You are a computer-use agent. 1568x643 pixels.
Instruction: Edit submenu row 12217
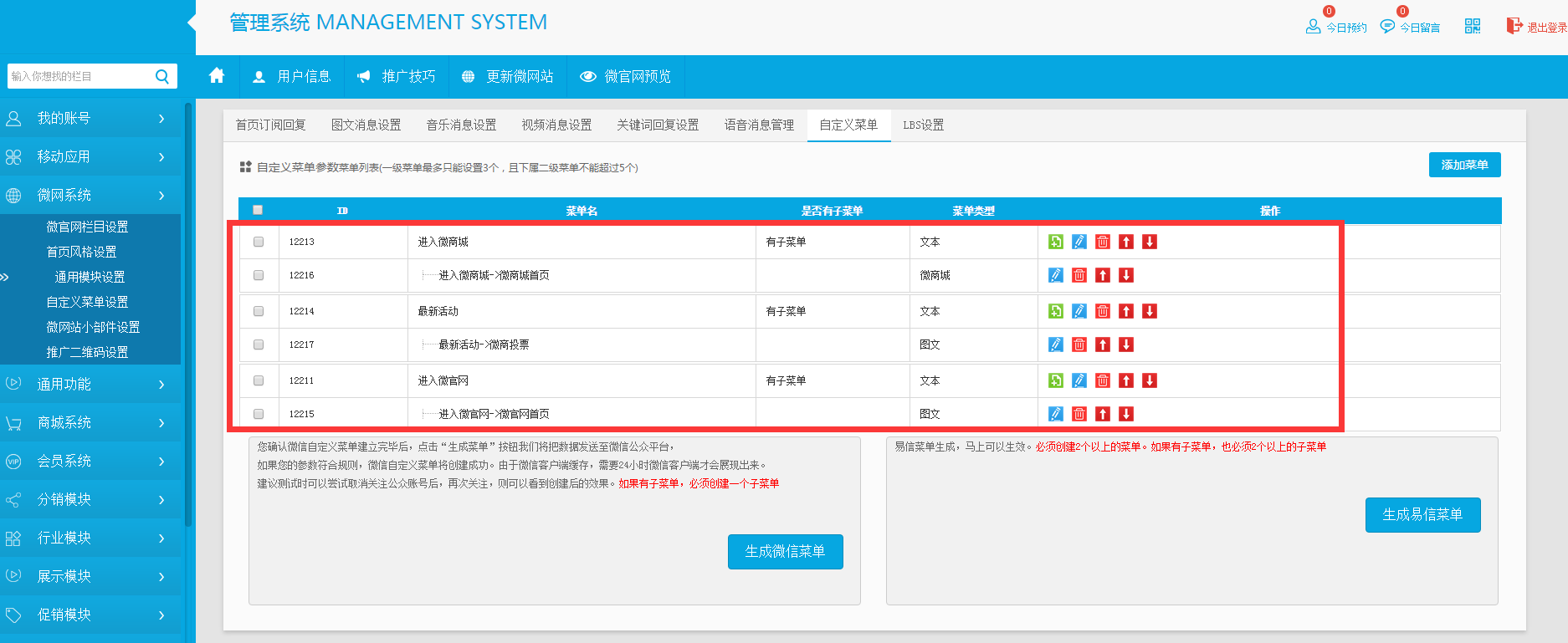tap(1056, 344)
